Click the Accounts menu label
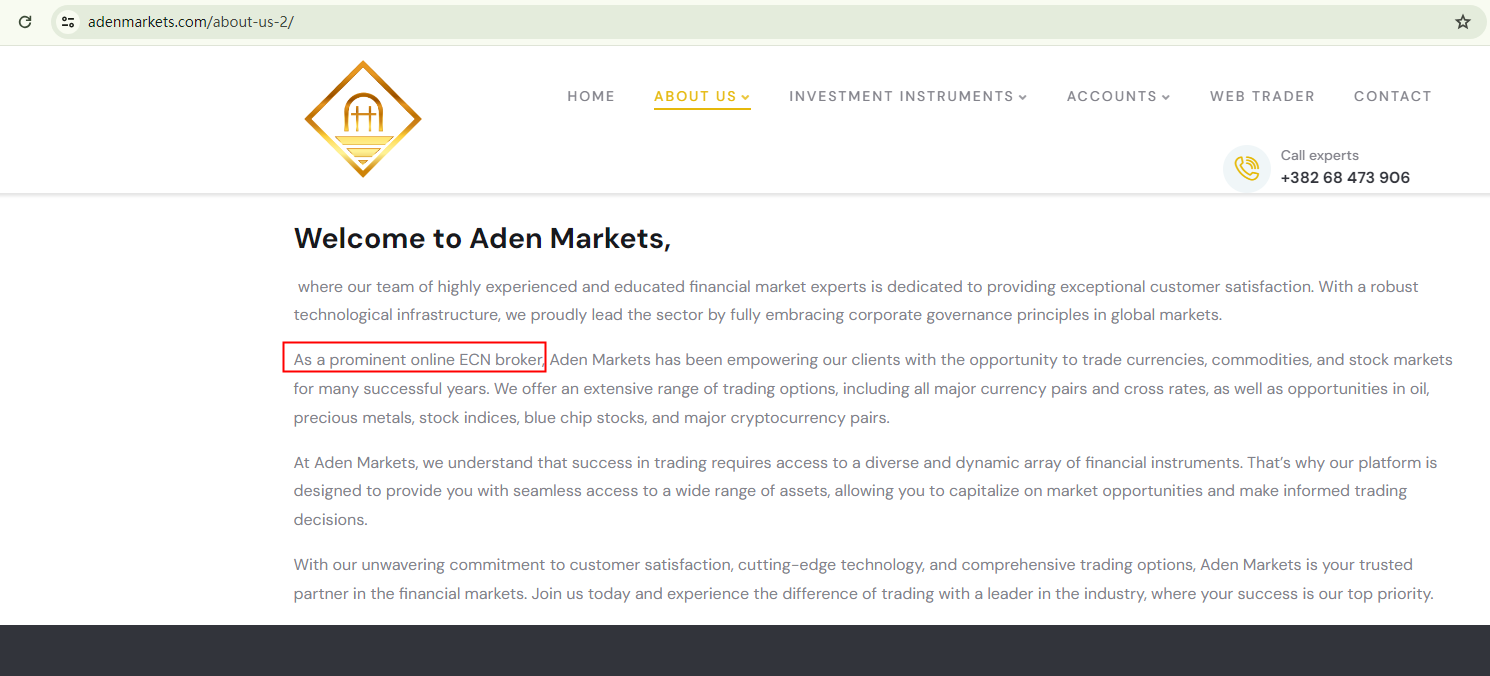The height and width of the screenshot is (676, 1490). click(x=1111, y=96)
